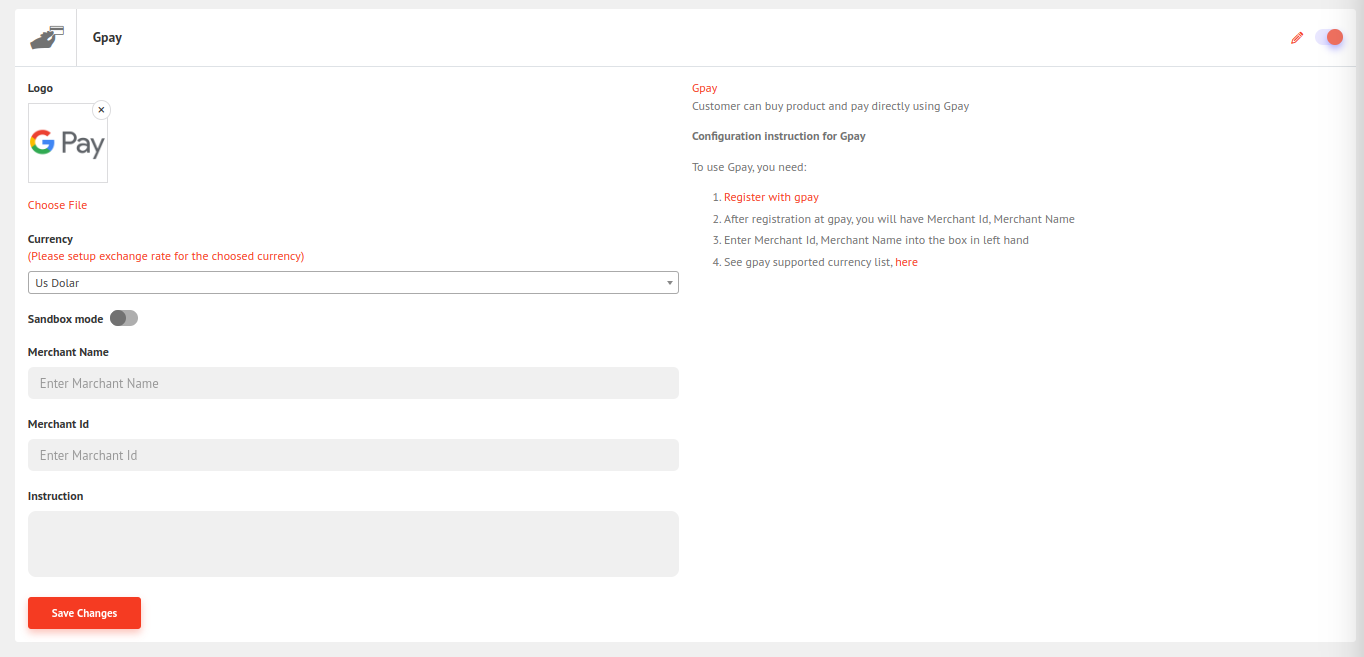Disable the Gpay payment method toggle
Image resolution: width=1364 pixels, height=657 pixels.
1329,38
